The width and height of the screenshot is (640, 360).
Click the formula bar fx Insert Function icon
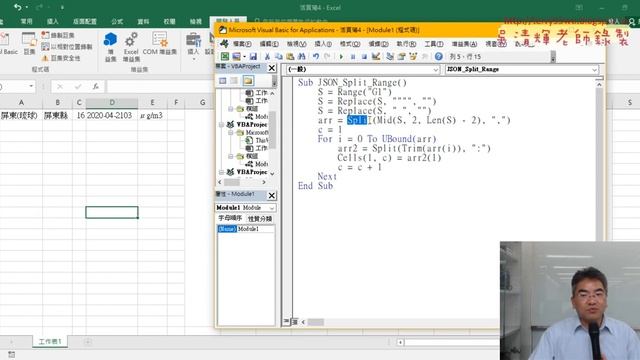tap(96, 86)
